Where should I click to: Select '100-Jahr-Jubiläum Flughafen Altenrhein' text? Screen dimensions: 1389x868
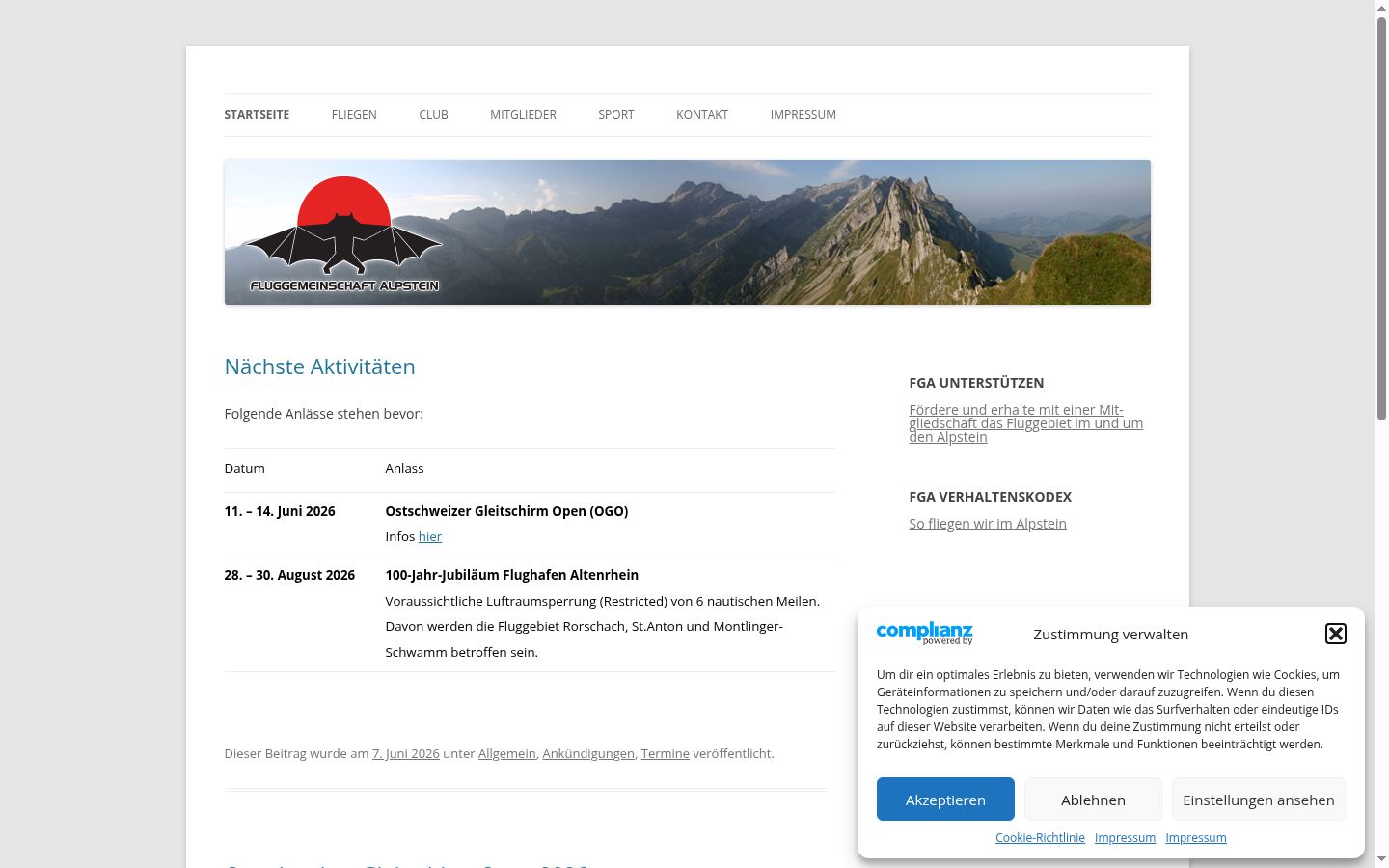(512, 575)
